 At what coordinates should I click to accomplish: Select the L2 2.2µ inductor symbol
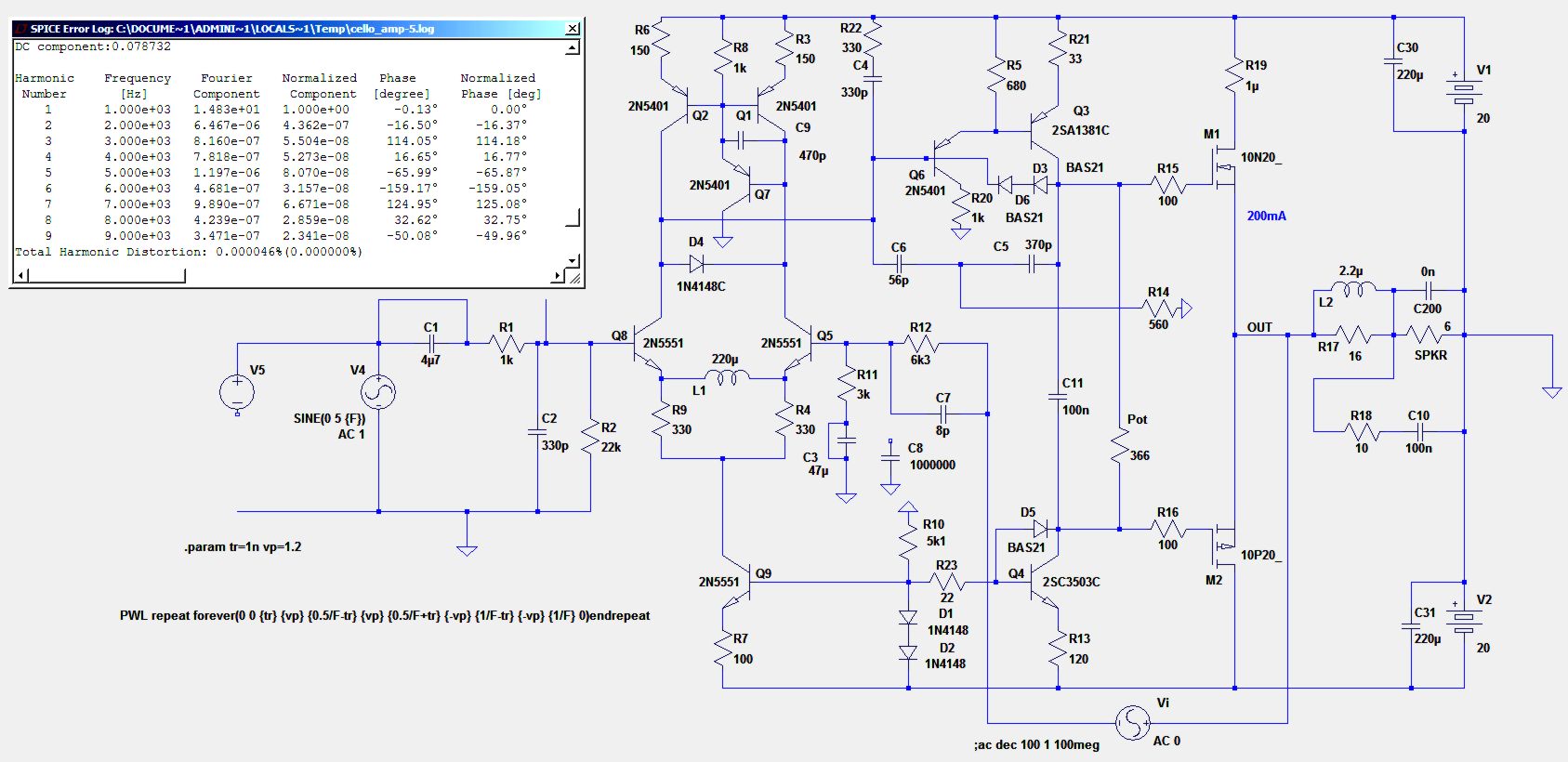point(1353,289)
